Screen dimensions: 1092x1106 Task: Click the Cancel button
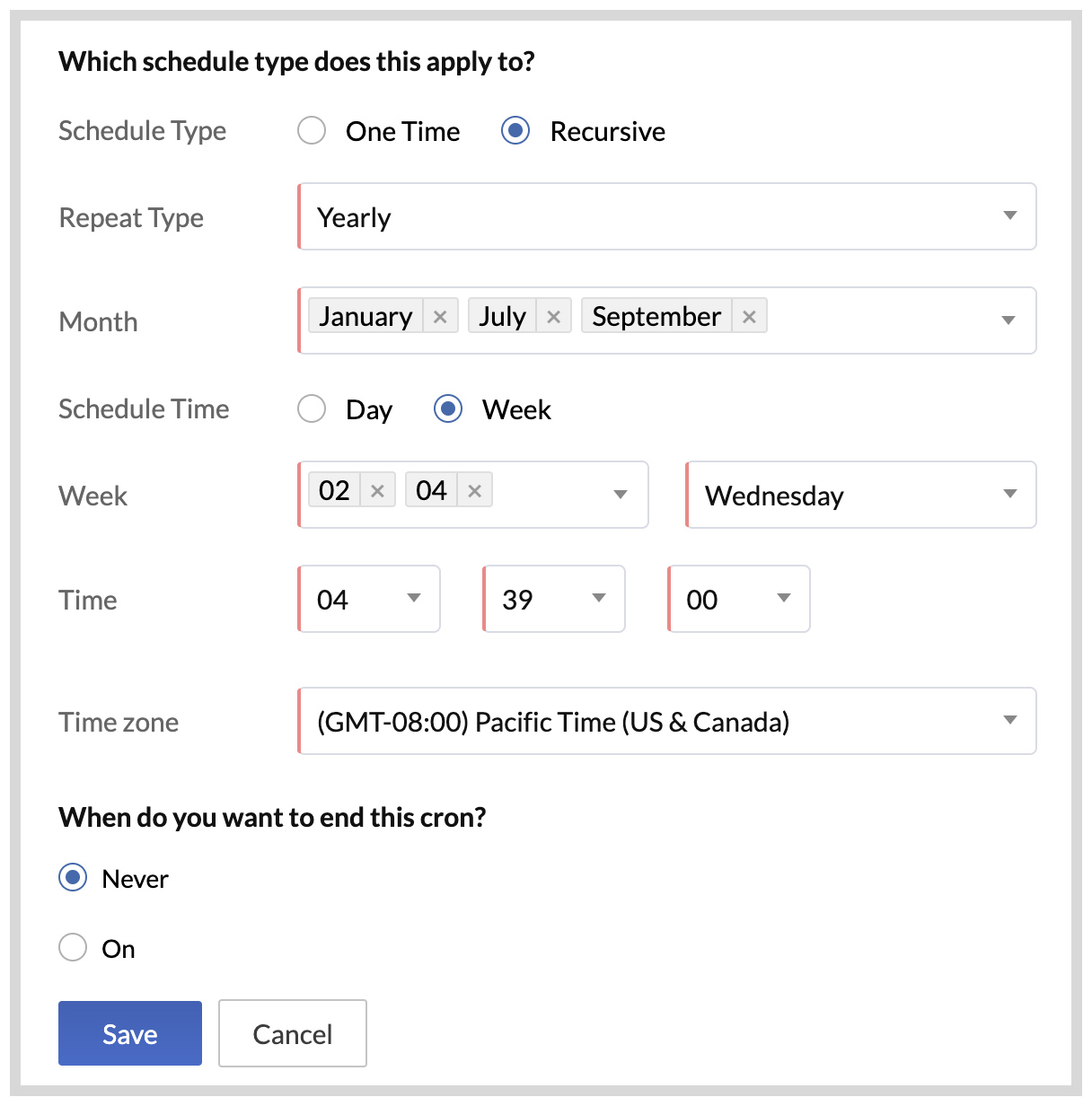pos(293,1034)
